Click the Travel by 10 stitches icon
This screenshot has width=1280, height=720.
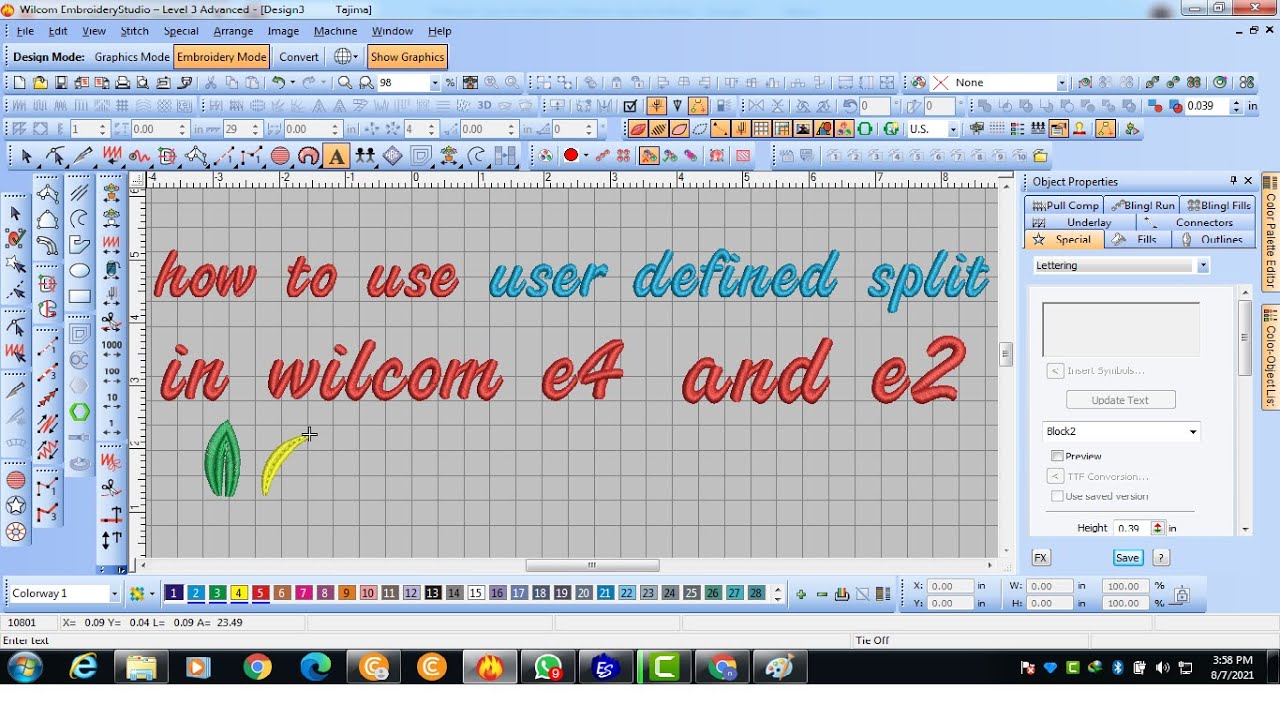pos(112,402)
